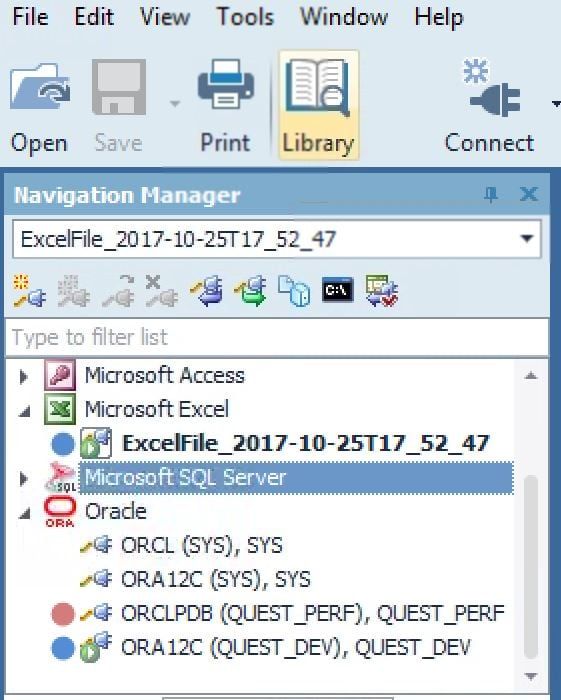Click the SQL Server logo icon
The height and width of the screenshot is (700, 561).
click(61, 478)
